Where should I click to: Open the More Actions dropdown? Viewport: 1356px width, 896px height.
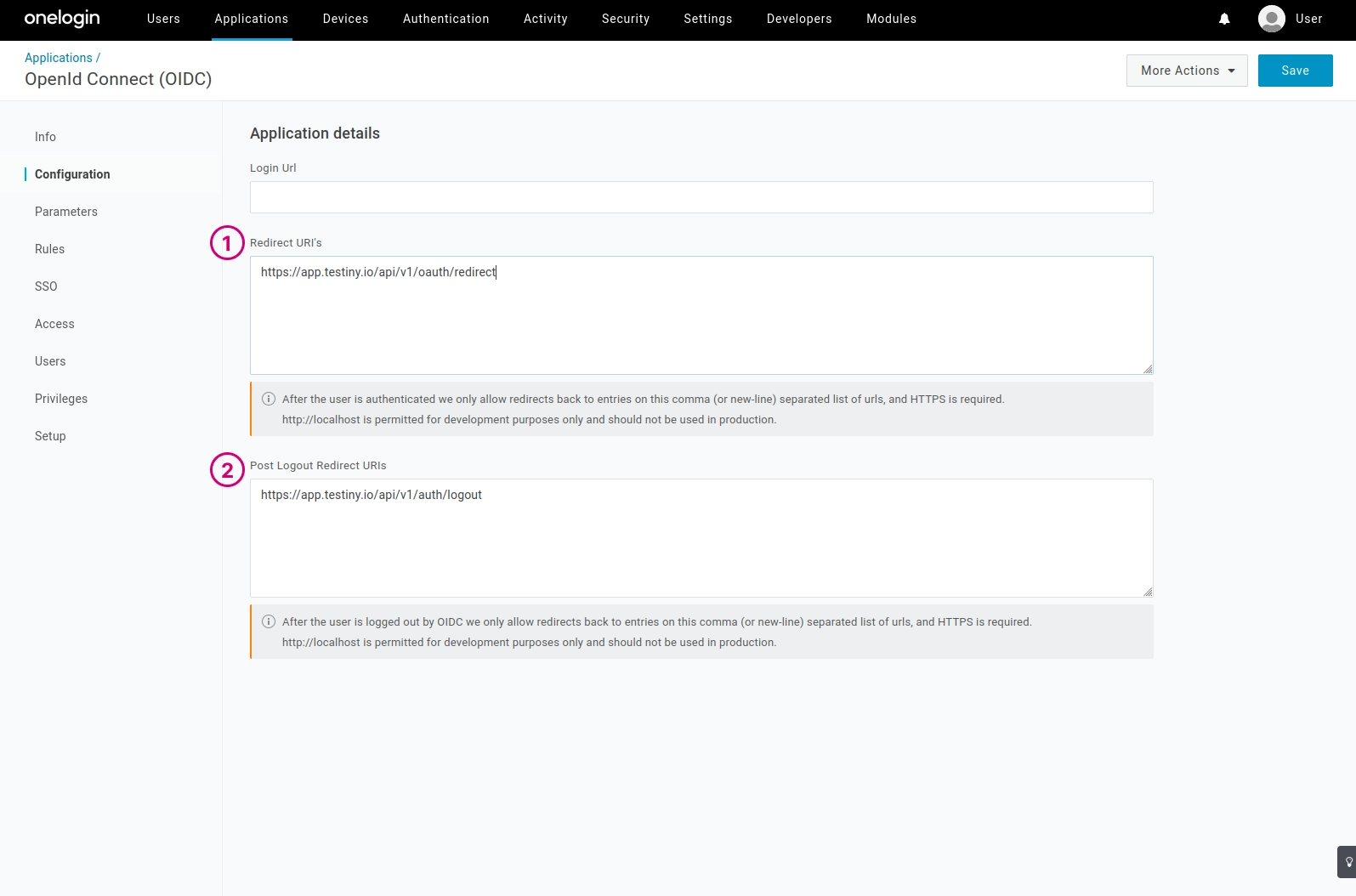[x=1187, y=71]
